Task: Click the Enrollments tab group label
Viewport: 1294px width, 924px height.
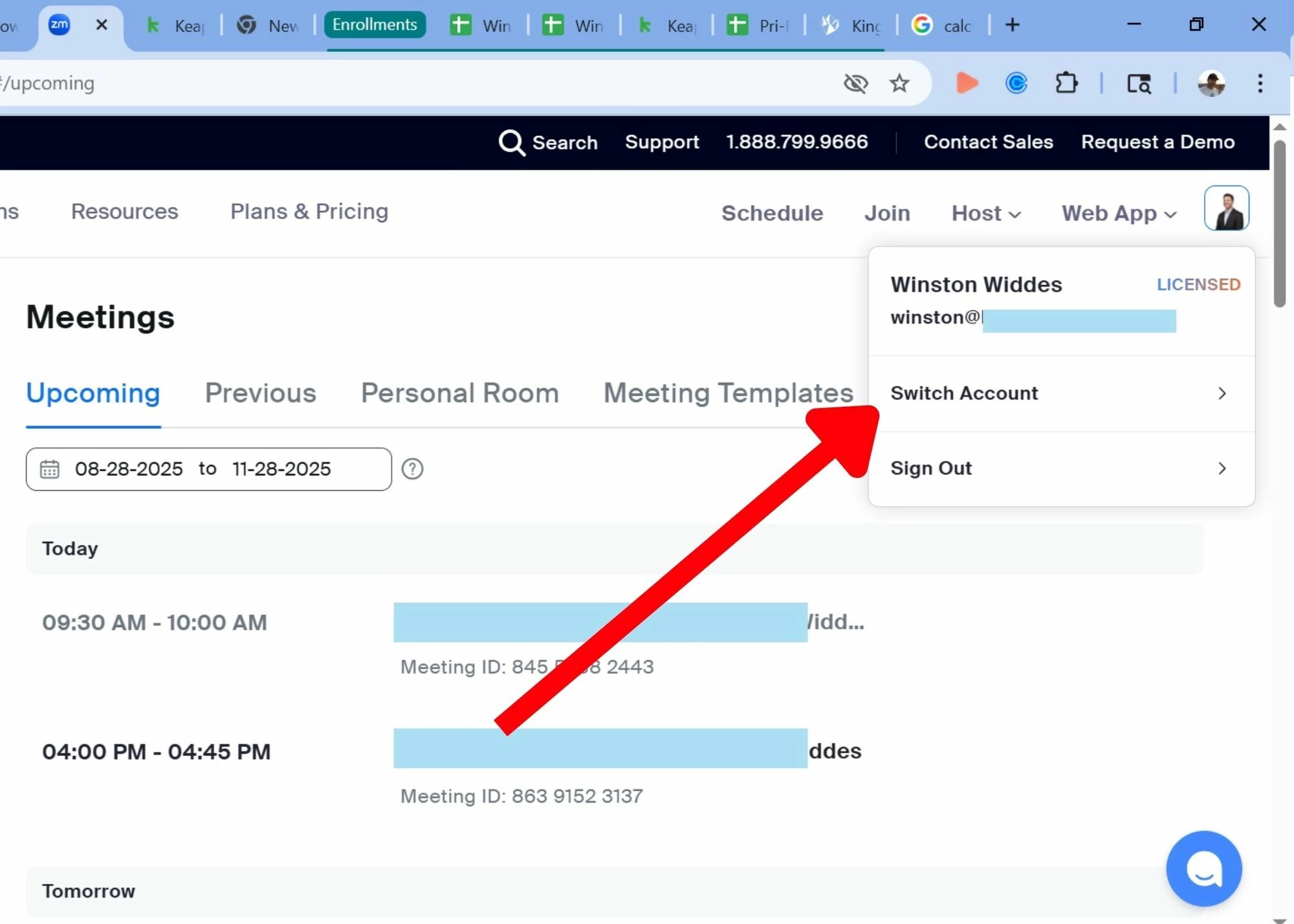Action: 375,25
